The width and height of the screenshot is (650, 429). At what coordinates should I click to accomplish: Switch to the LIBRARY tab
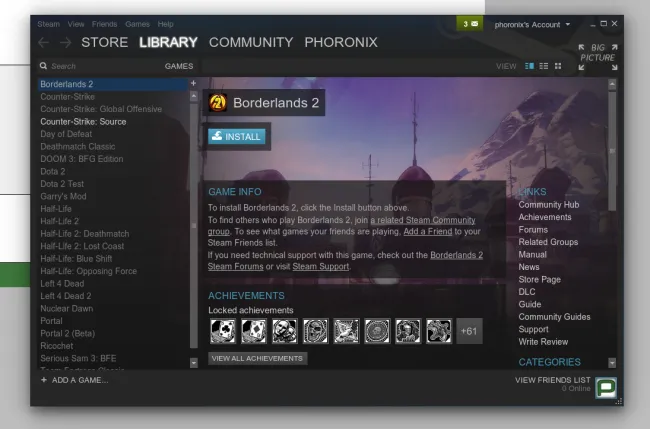[168, 42]
